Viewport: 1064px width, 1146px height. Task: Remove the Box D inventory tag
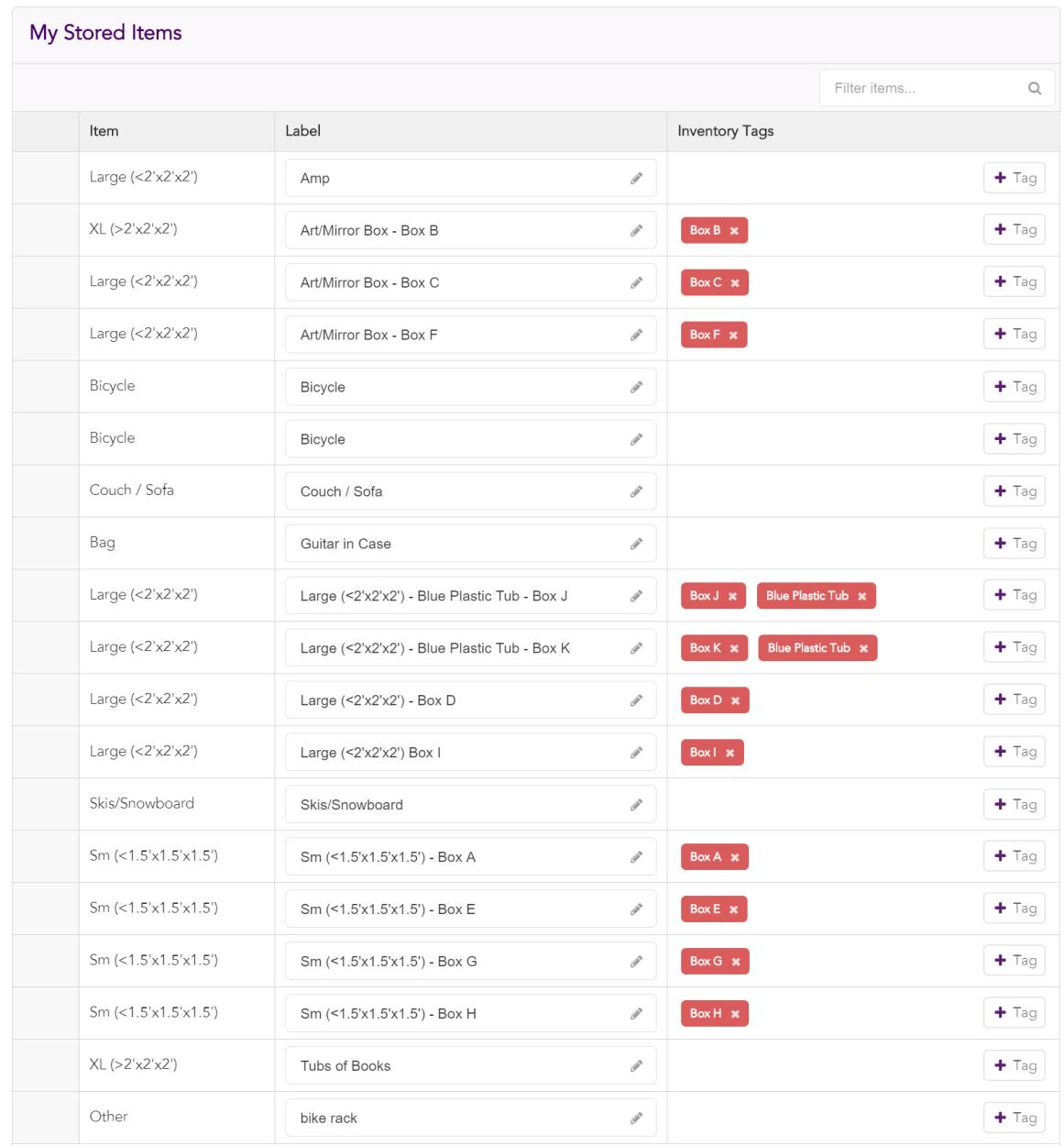tap(735, 700)
